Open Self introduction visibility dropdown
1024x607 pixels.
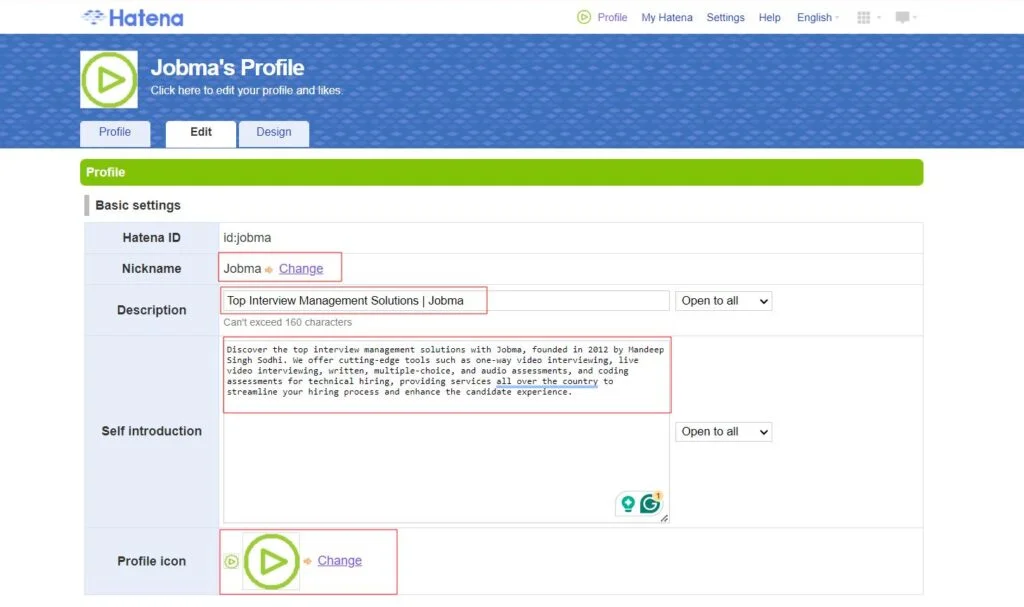click(724, 431)
